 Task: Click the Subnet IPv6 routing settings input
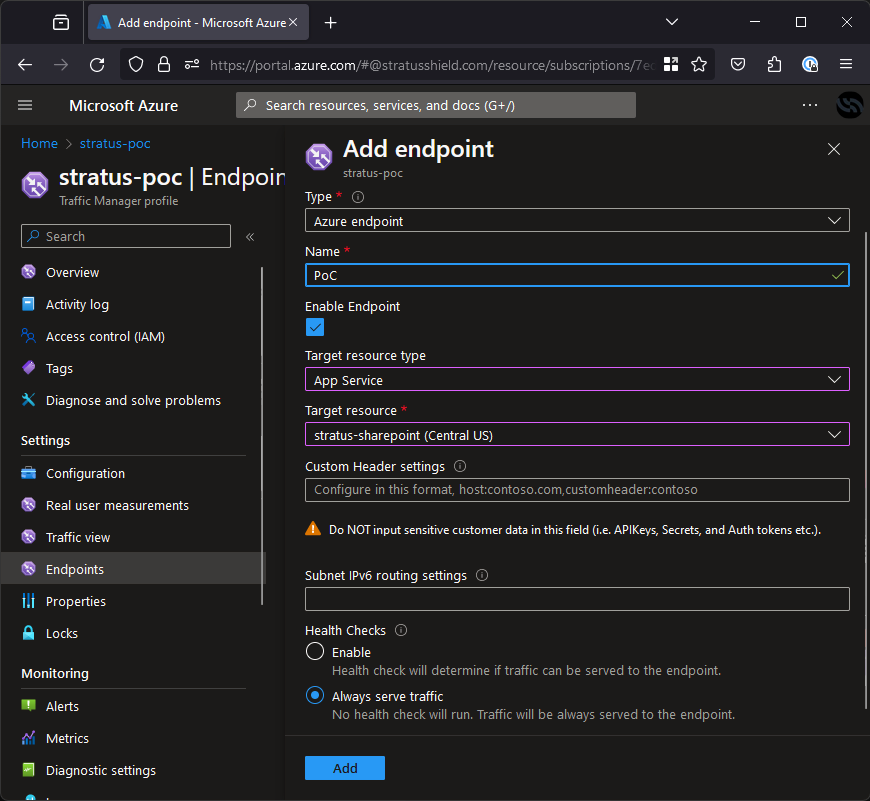[577, 599]
